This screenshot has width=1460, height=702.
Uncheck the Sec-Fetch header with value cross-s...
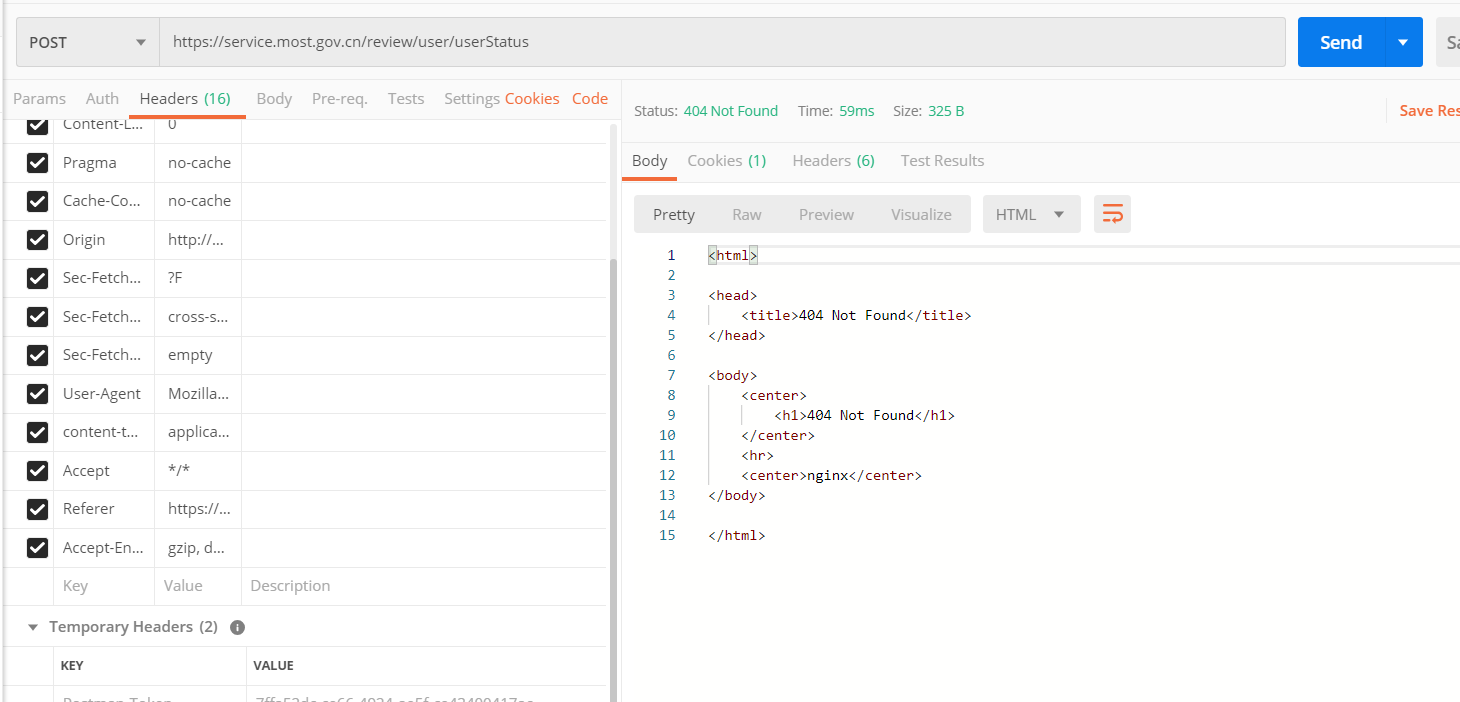click(37, 317)
